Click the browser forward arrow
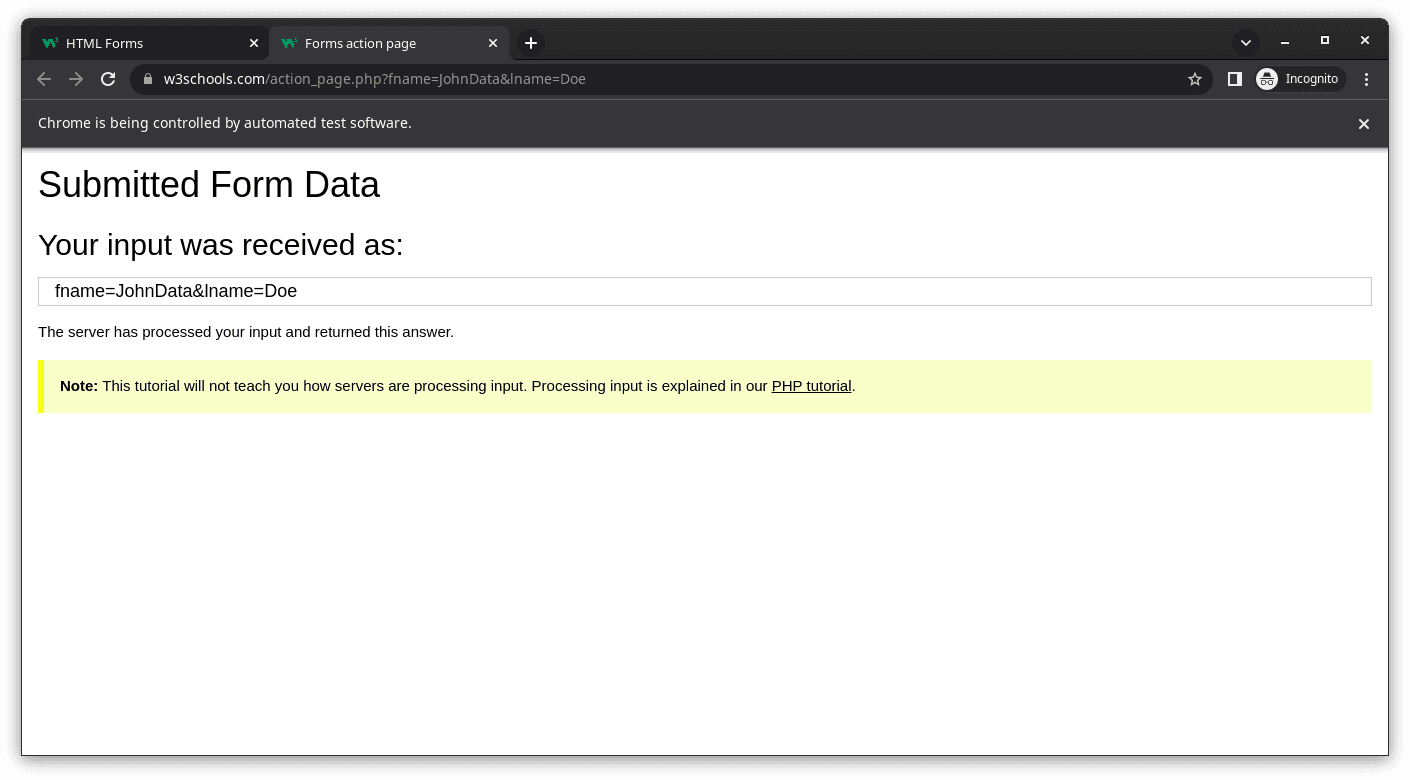 [x=76, y=79]
